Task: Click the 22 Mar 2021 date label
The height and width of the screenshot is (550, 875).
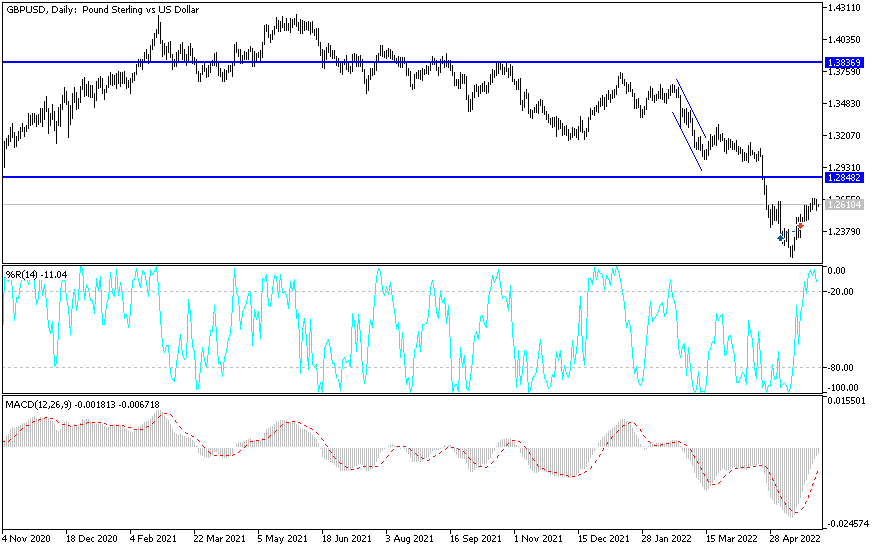Action: coord(219,539)
